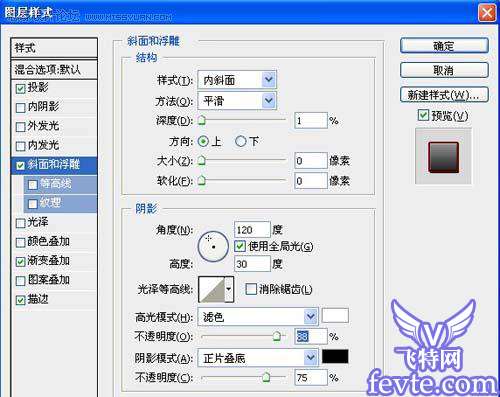Open the 样式(T) 内斜面 dropdown

(237, 80)
